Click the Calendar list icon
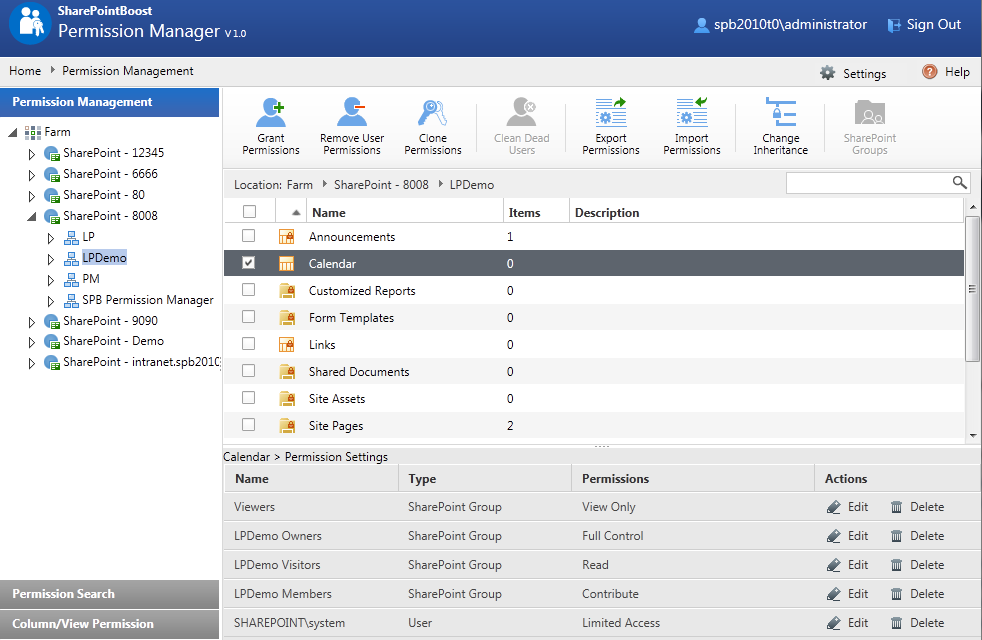 286,264
